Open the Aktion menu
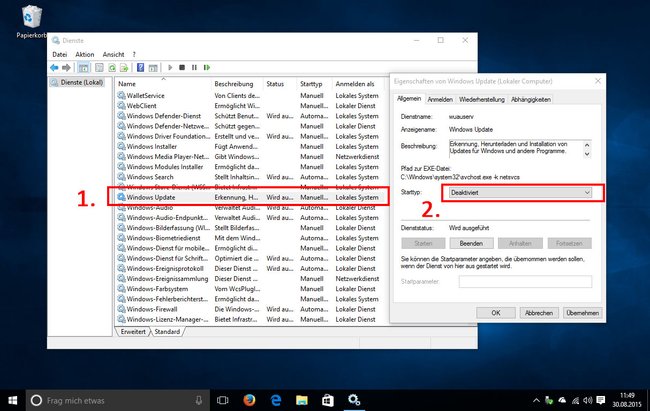 click(x=85, y=54)
